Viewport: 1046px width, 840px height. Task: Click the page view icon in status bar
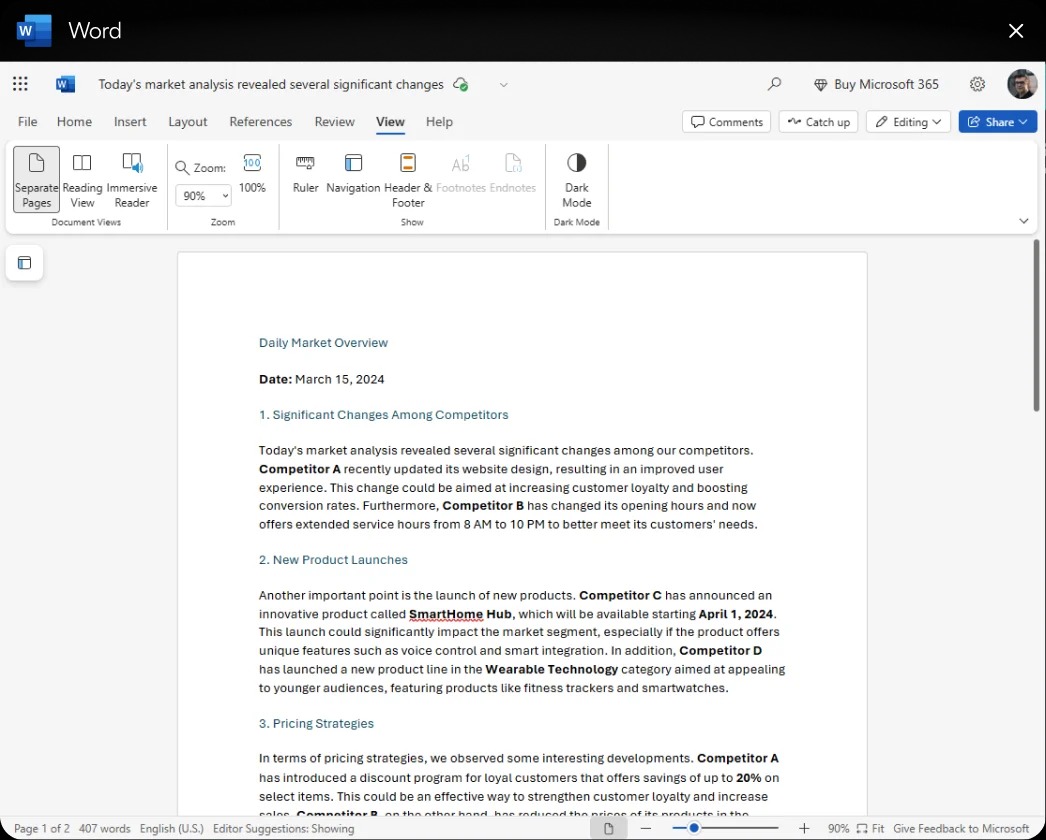point(608,829)
